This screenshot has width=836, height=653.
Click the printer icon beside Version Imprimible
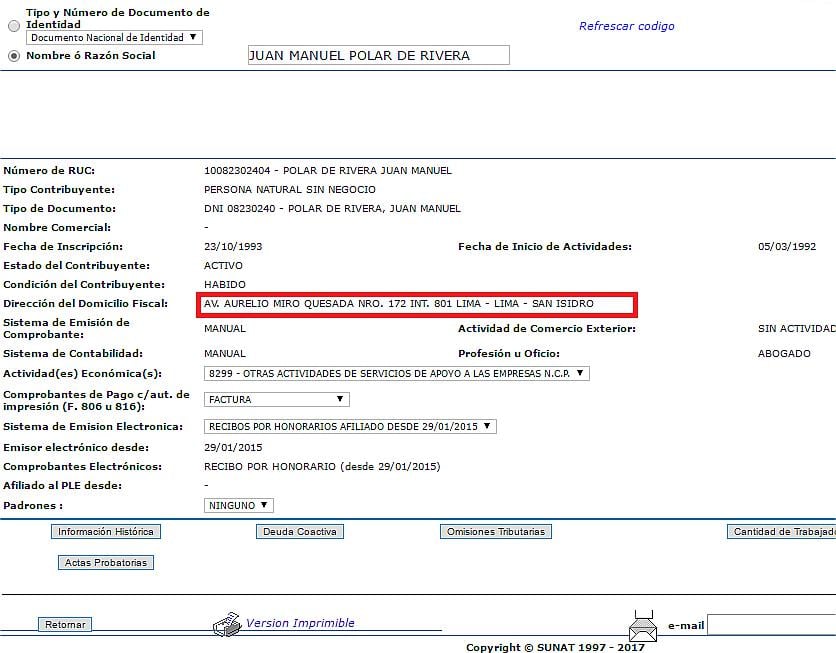(227, 624)
